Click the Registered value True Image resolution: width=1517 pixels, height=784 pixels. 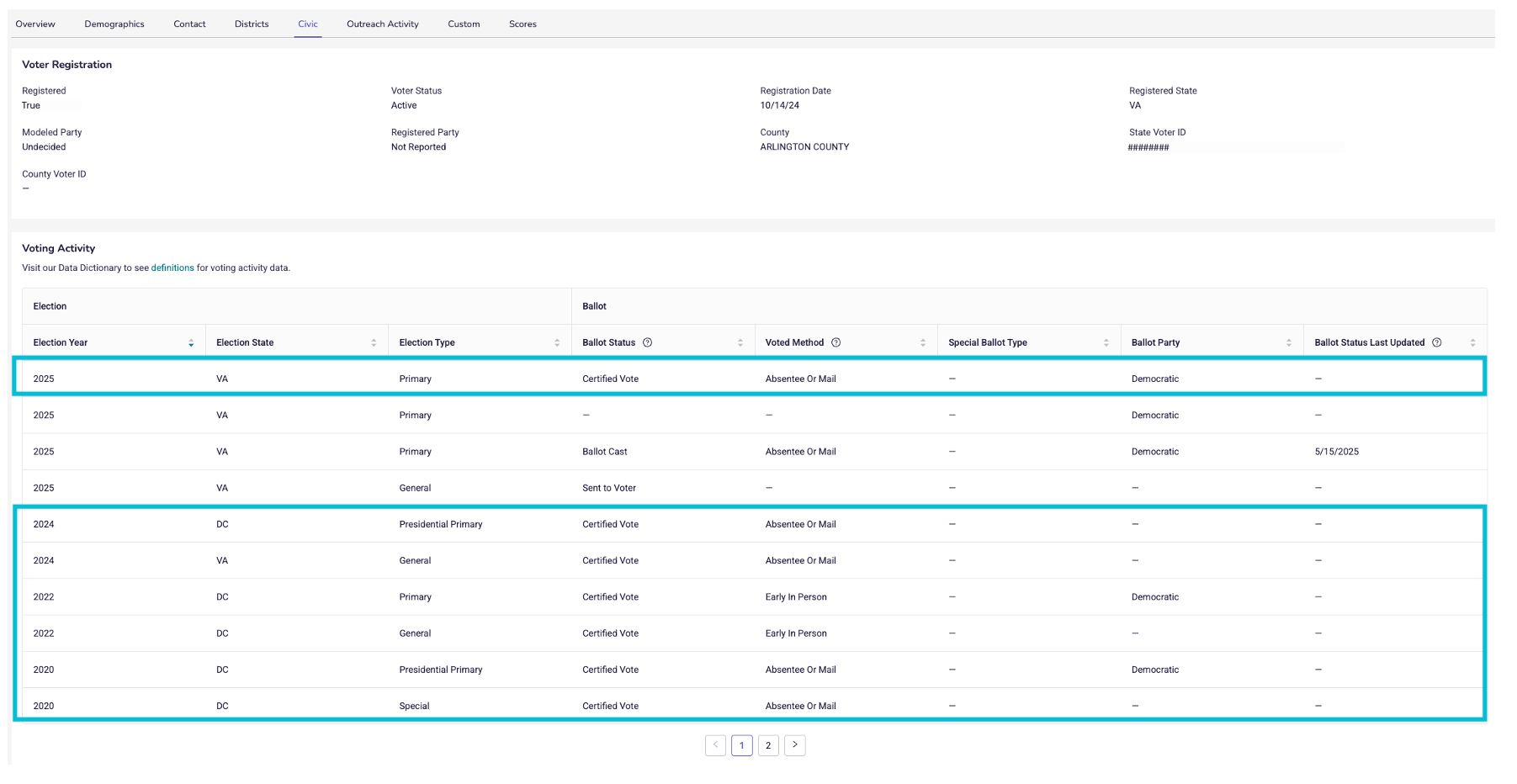click(x=31, y=105)
